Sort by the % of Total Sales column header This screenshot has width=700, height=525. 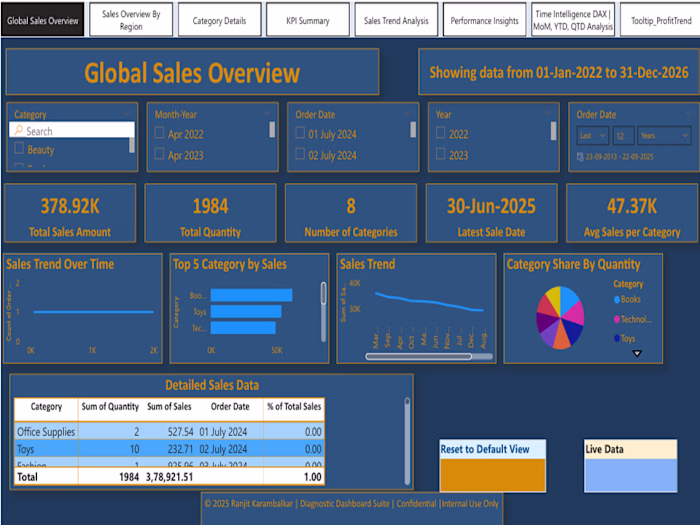[294, 407]
